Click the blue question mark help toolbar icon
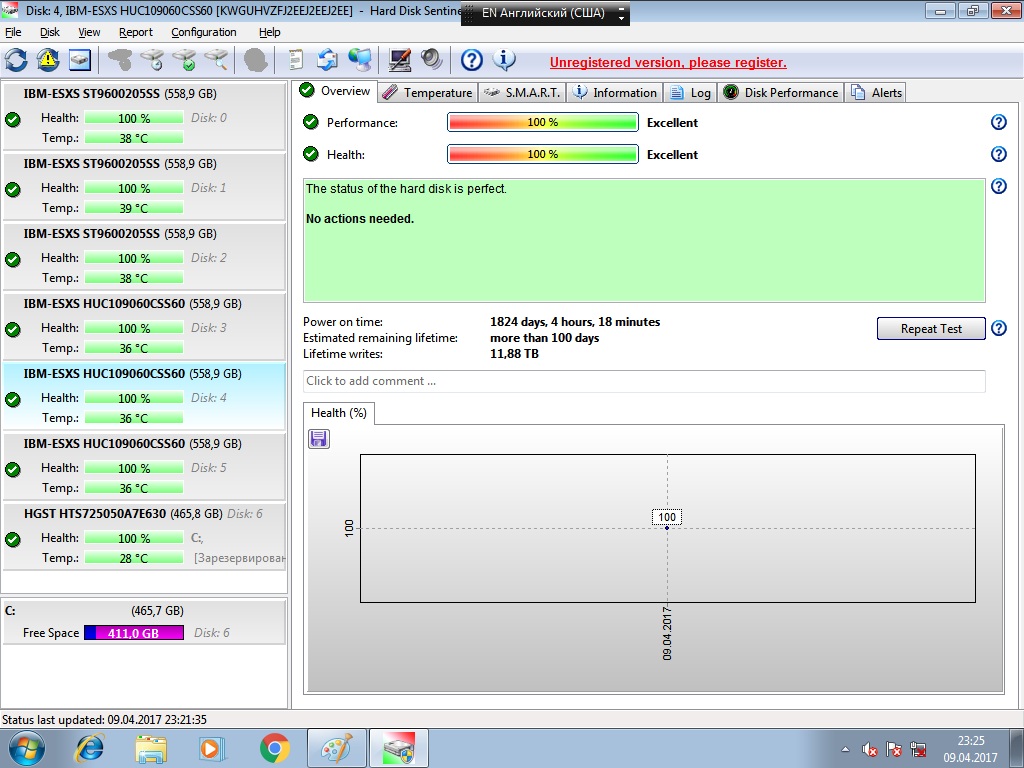 (x=472, y=60)
